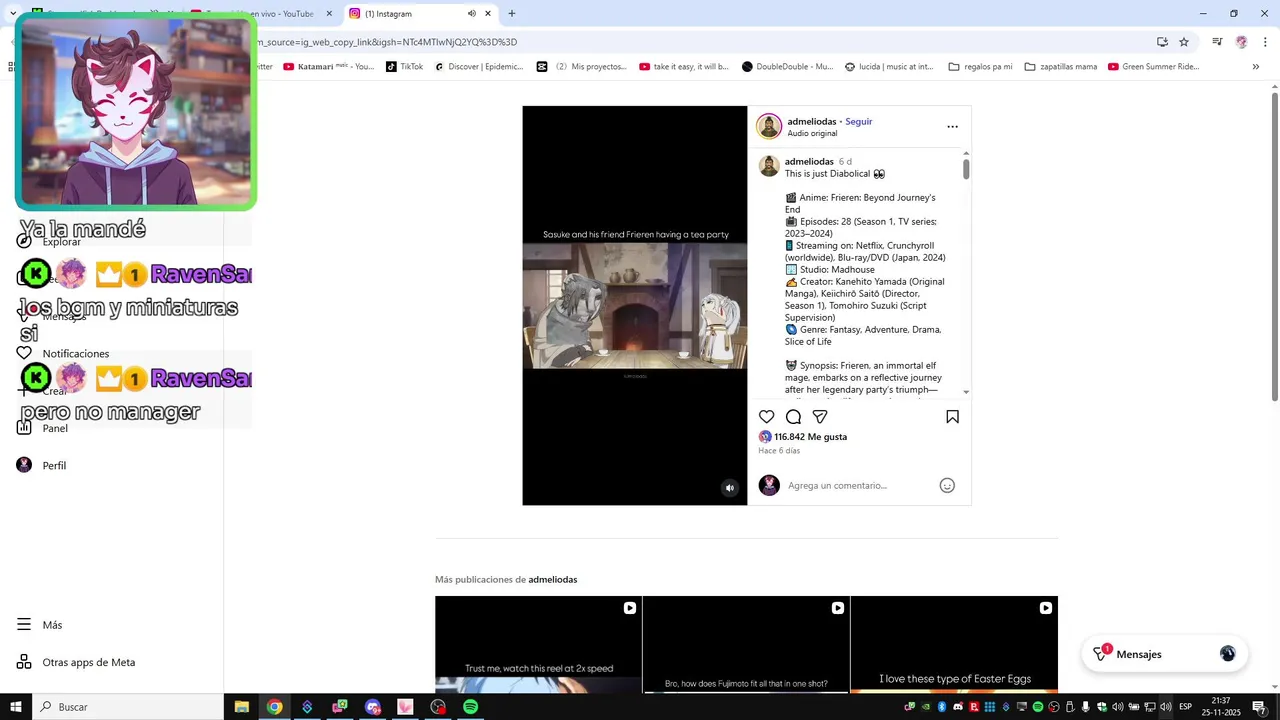Open Panel in the Instagram sidebar
The width and height of the screenshot is (1280, 720).
tap(55, 428)
